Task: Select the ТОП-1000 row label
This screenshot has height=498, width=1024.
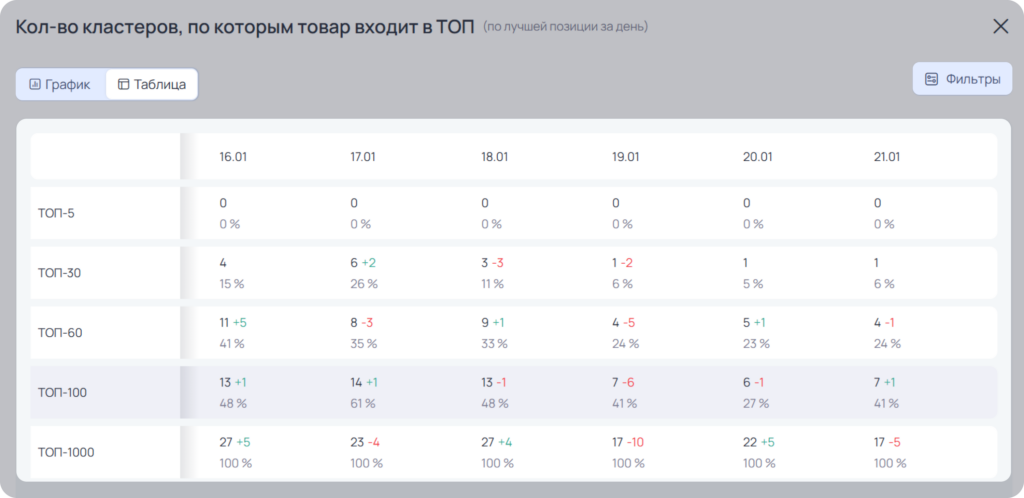Action: (66, 452)
